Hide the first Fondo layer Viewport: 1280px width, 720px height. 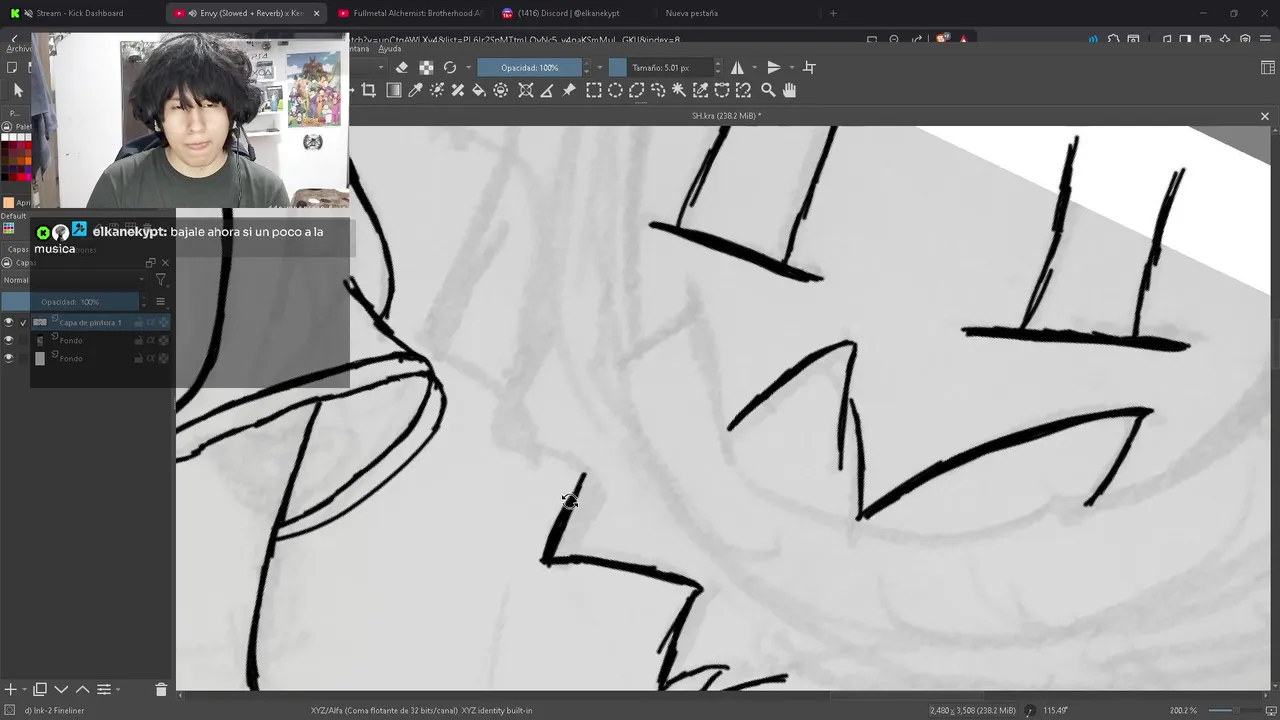click(9, 340)
